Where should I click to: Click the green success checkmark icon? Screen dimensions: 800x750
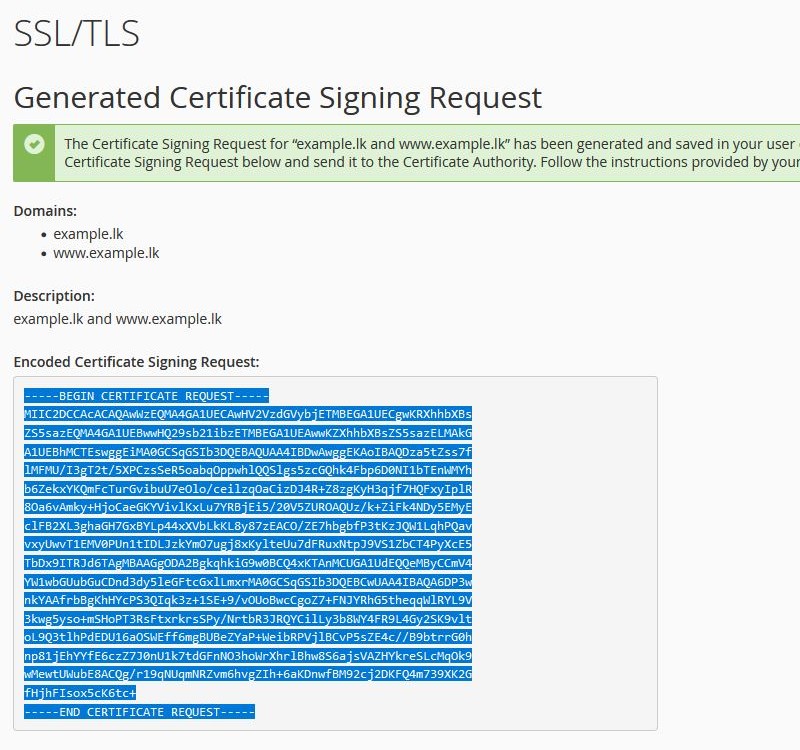tap(34, 144)
